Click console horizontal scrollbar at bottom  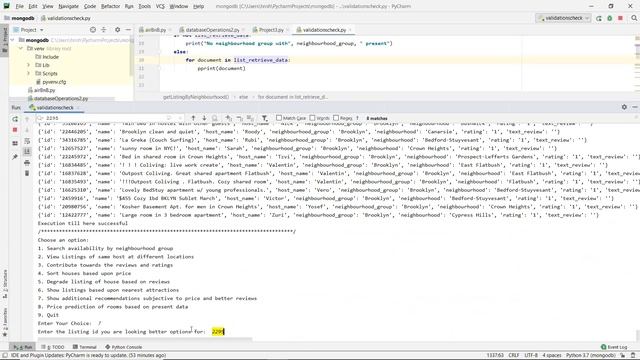point(145,339)
